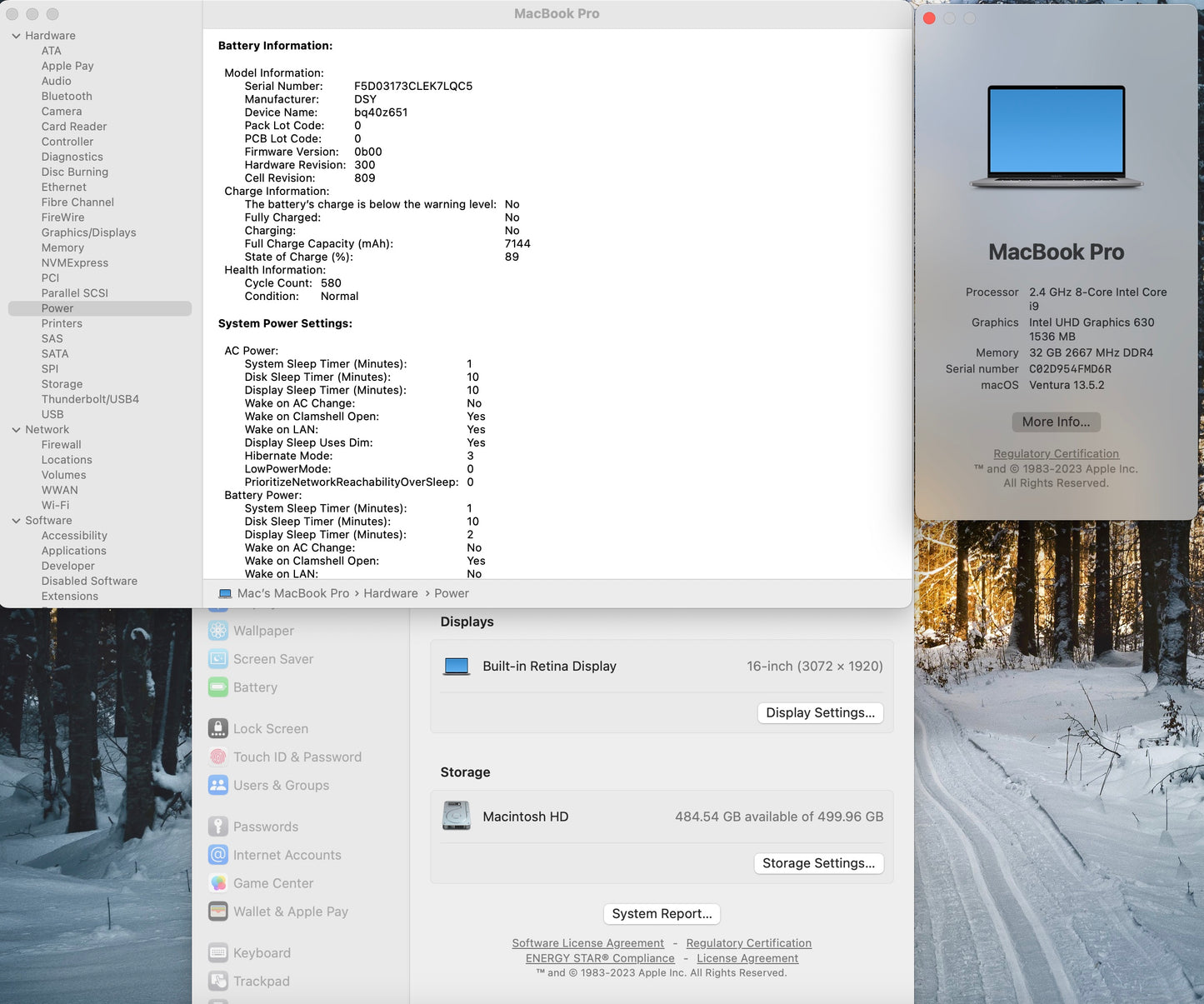
Task: Open Wallet & Apple Pay icon
Action: [217, 912]
